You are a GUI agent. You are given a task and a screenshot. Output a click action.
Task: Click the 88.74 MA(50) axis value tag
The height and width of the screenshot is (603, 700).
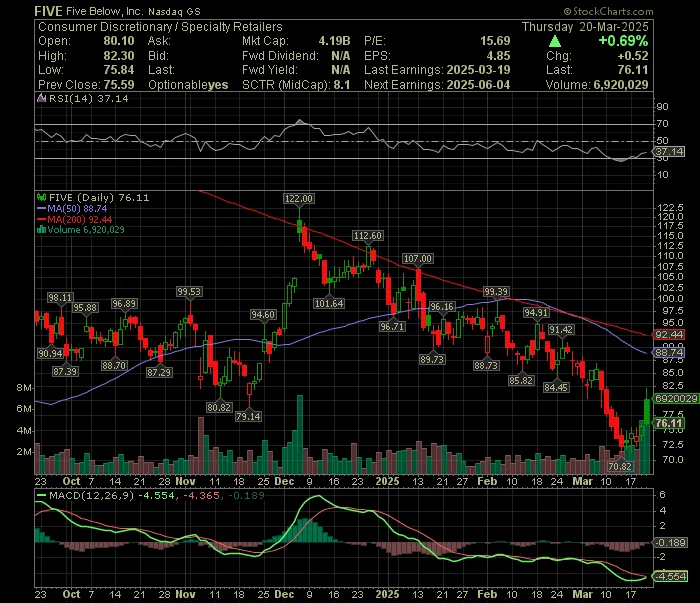click(669, 352)
